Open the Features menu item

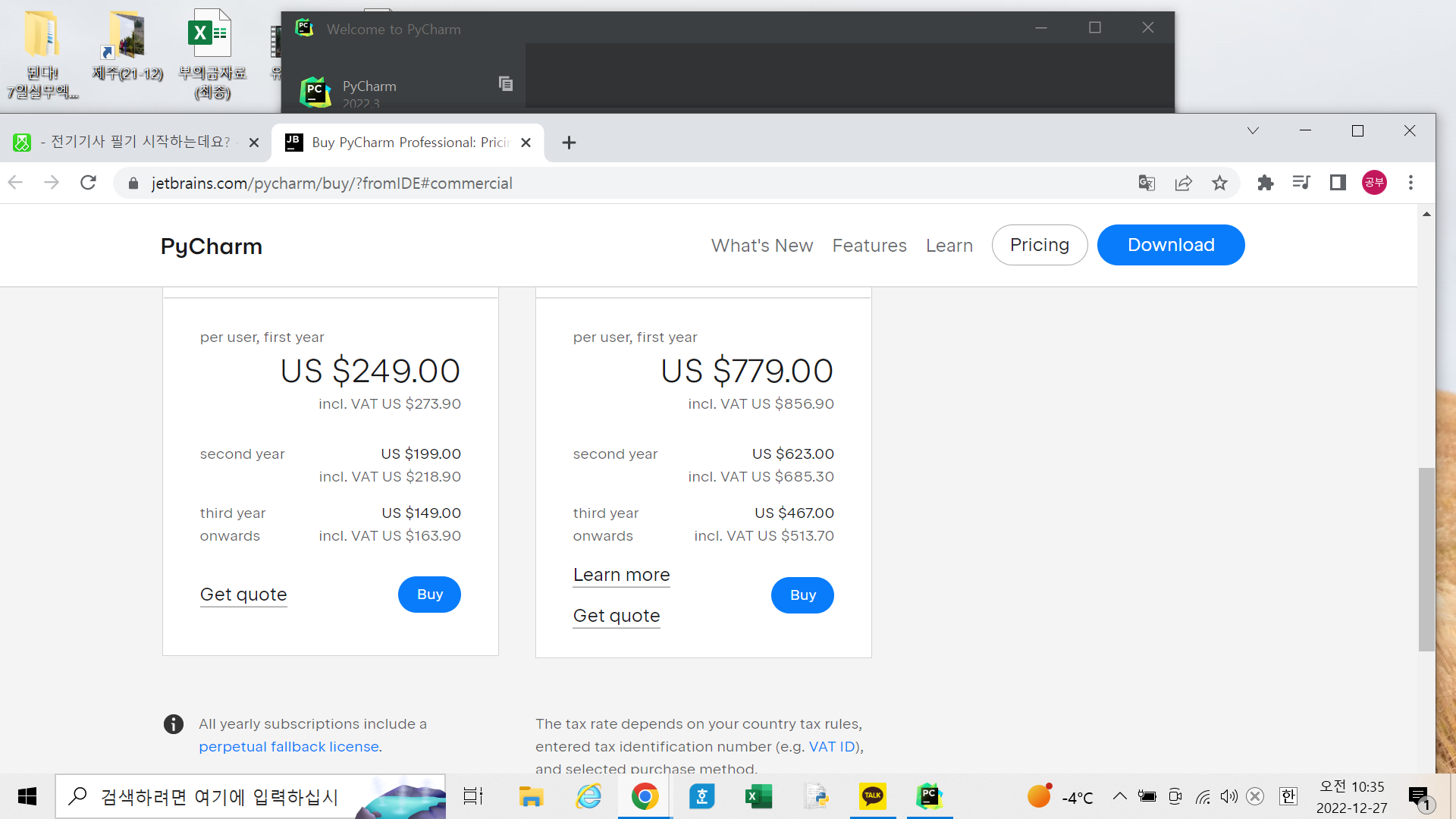pos(869,246)
